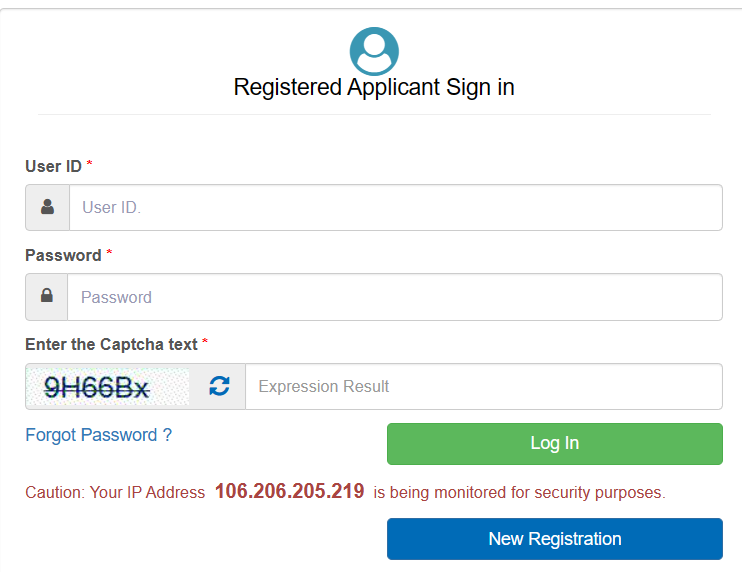
Task: Click the IP address 106.206.205.219
Action: (290, 491)
